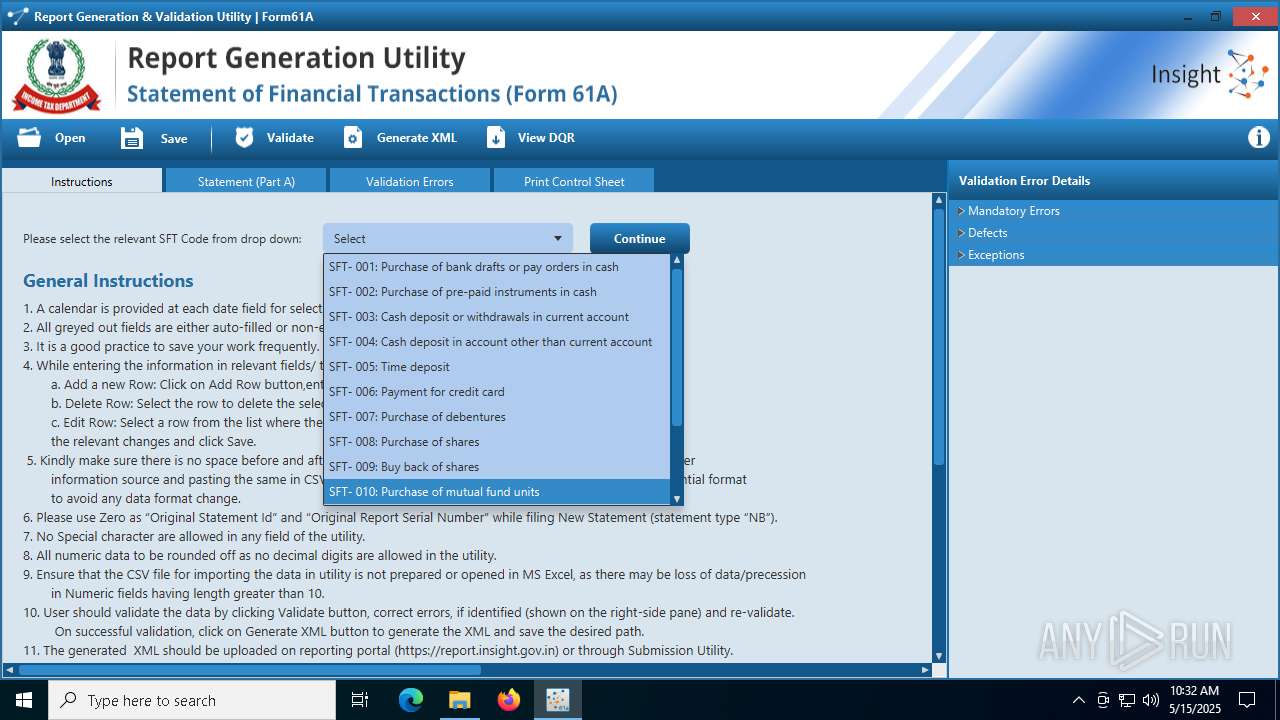This screenshot has width=1280, height=720.
Task: Click the Generate XML toolbar label
Action: pos(417,138)
